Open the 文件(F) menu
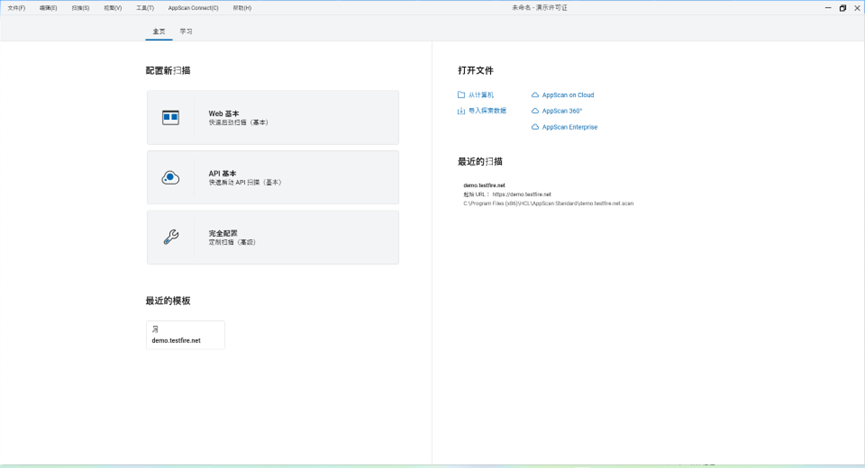The image size is (865, 468). click(x=17, y=8)
